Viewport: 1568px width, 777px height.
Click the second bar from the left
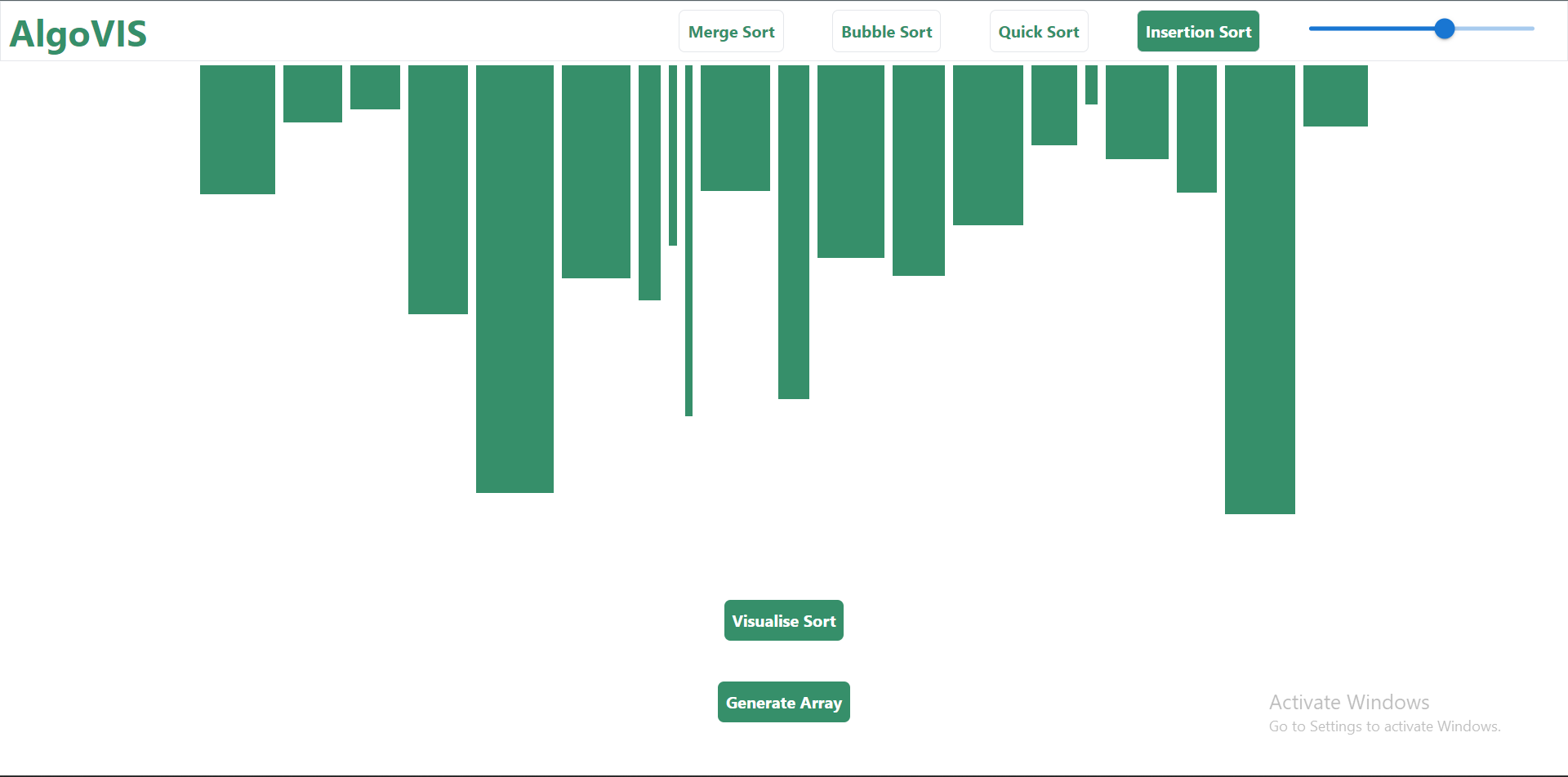(313, 93)
